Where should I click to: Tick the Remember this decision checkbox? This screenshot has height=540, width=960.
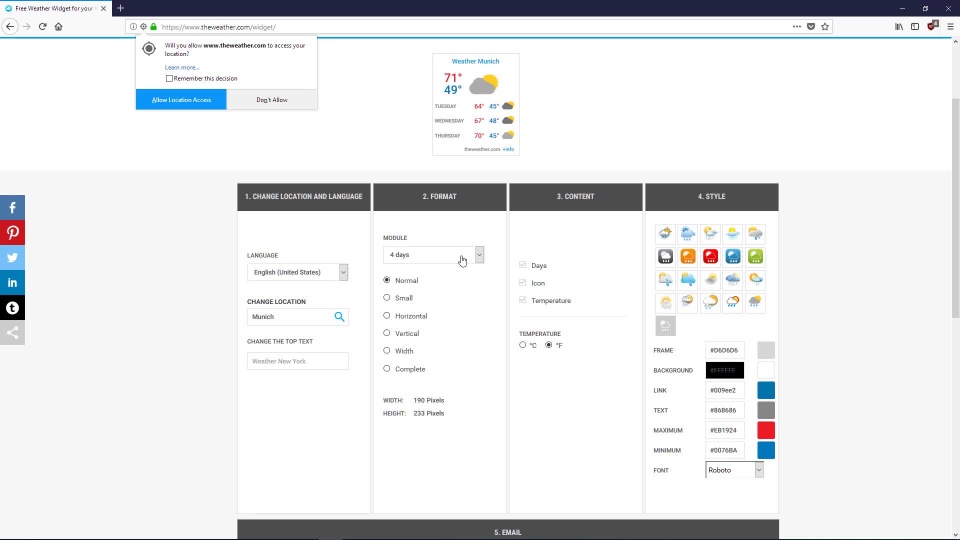coord(169,78)
